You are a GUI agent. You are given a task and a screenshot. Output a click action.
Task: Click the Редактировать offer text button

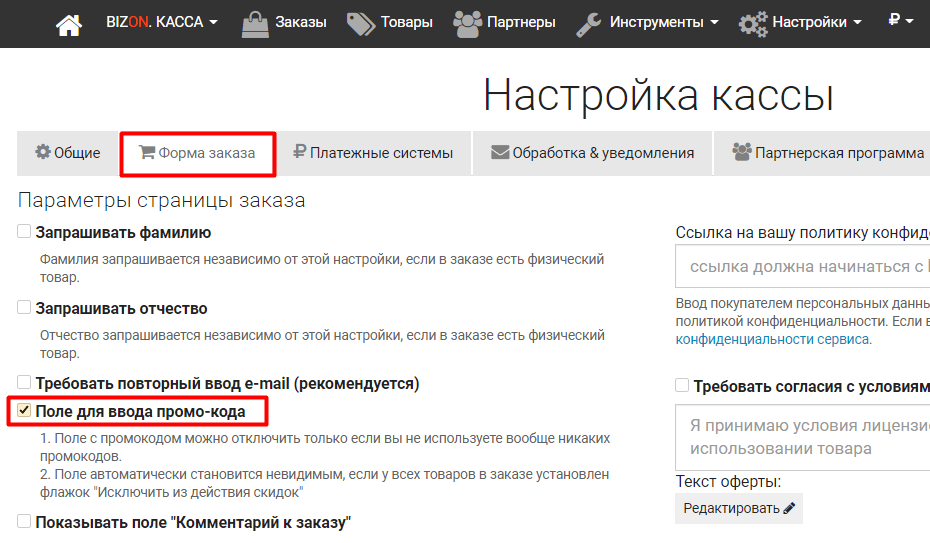738,508
